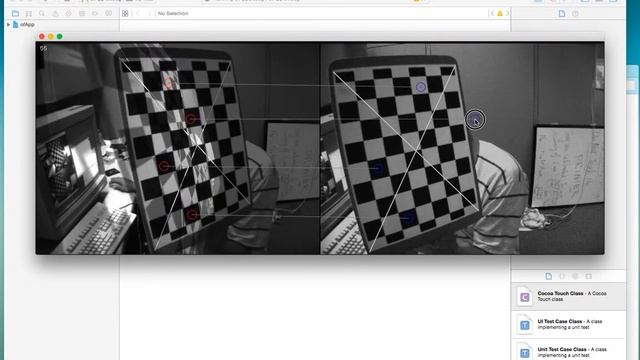Show the Object library icon
Screen dimensions: 640x360
coord(575,276)
